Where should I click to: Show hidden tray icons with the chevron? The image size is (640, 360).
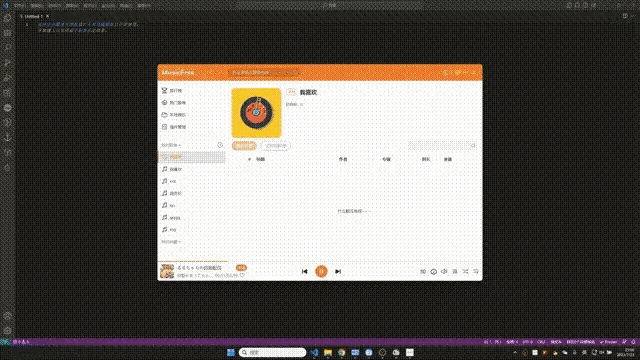515,352
